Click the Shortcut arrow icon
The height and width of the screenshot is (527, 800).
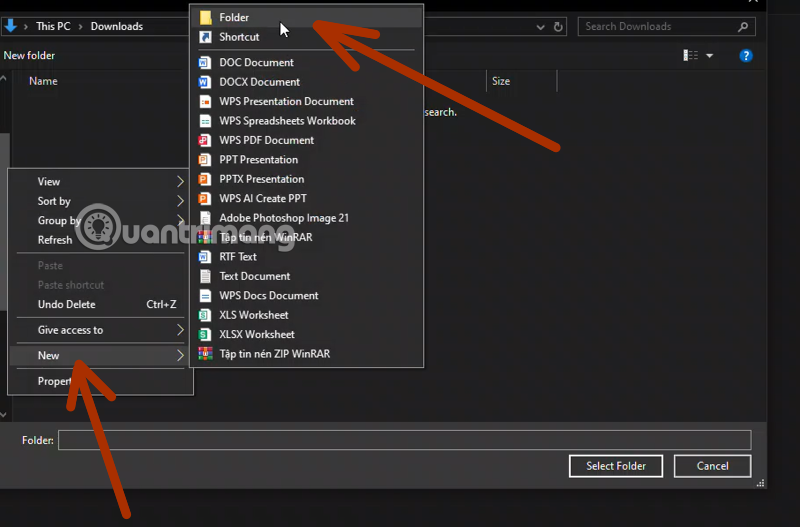pos(205,37)
